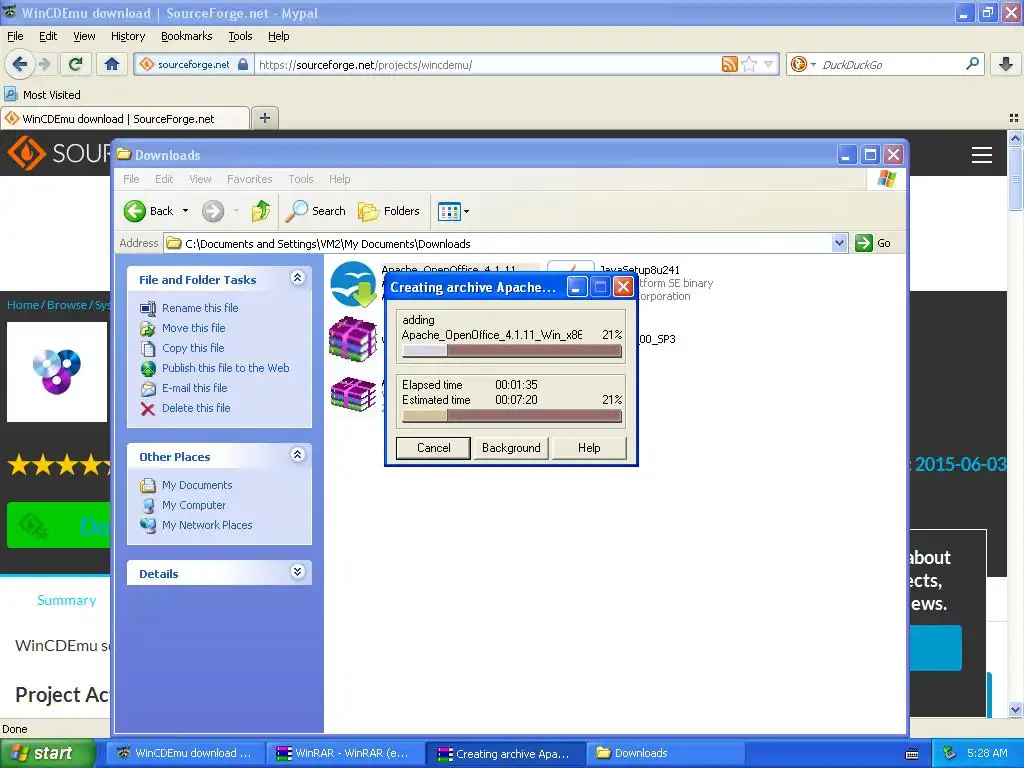Collapse the Other Places panel

tap(297, 455)
